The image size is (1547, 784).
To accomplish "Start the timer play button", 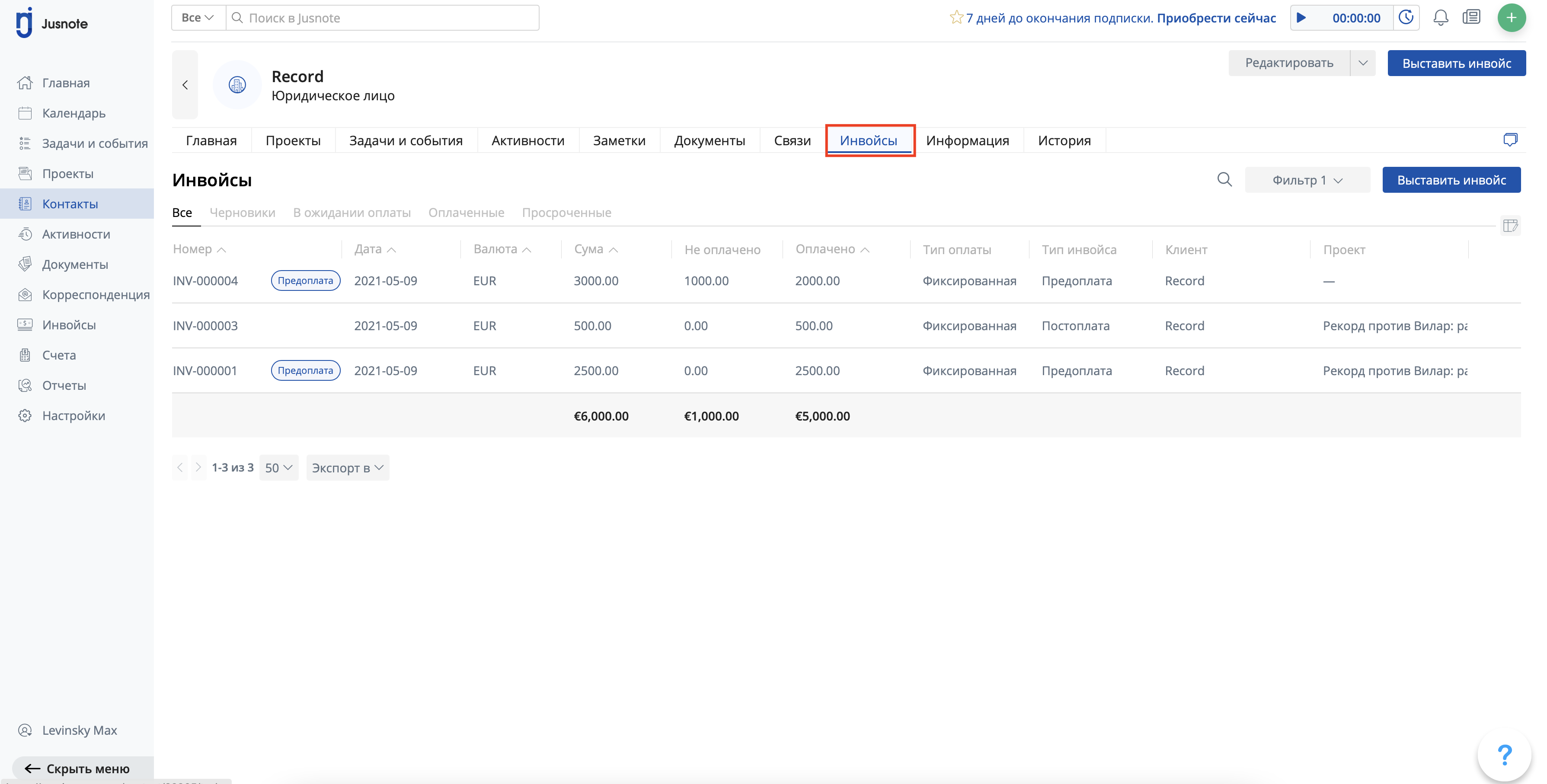I will 1301,18.
